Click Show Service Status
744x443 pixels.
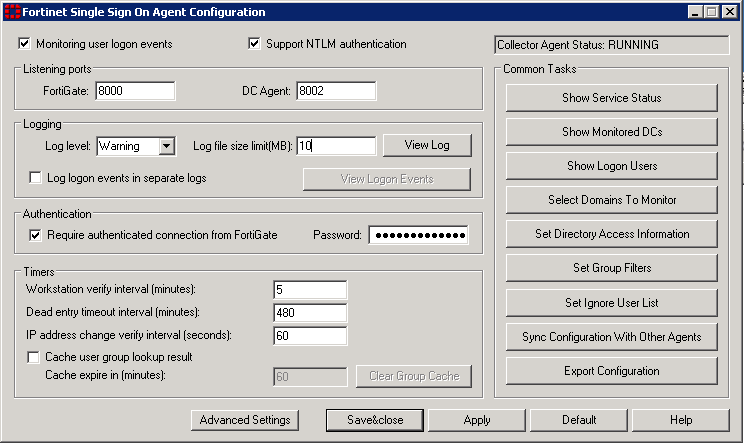click(x=612, y=98)
